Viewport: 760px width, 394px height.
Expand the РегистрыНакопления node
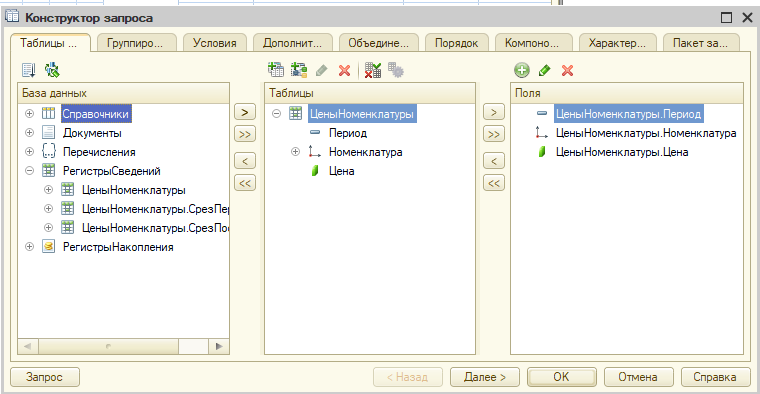tap(30, 247)
